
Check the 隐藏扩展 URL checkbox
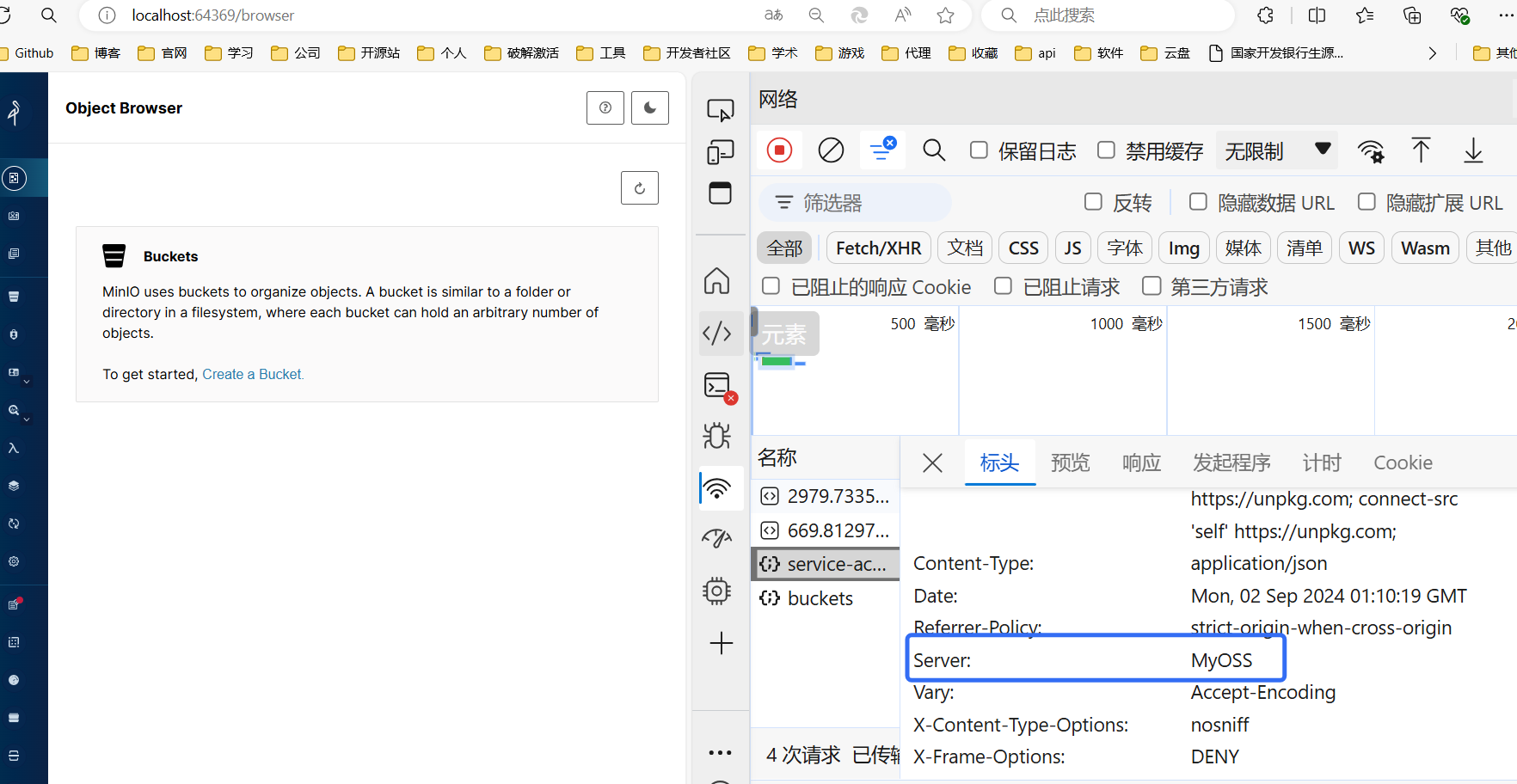point(1367,202)
